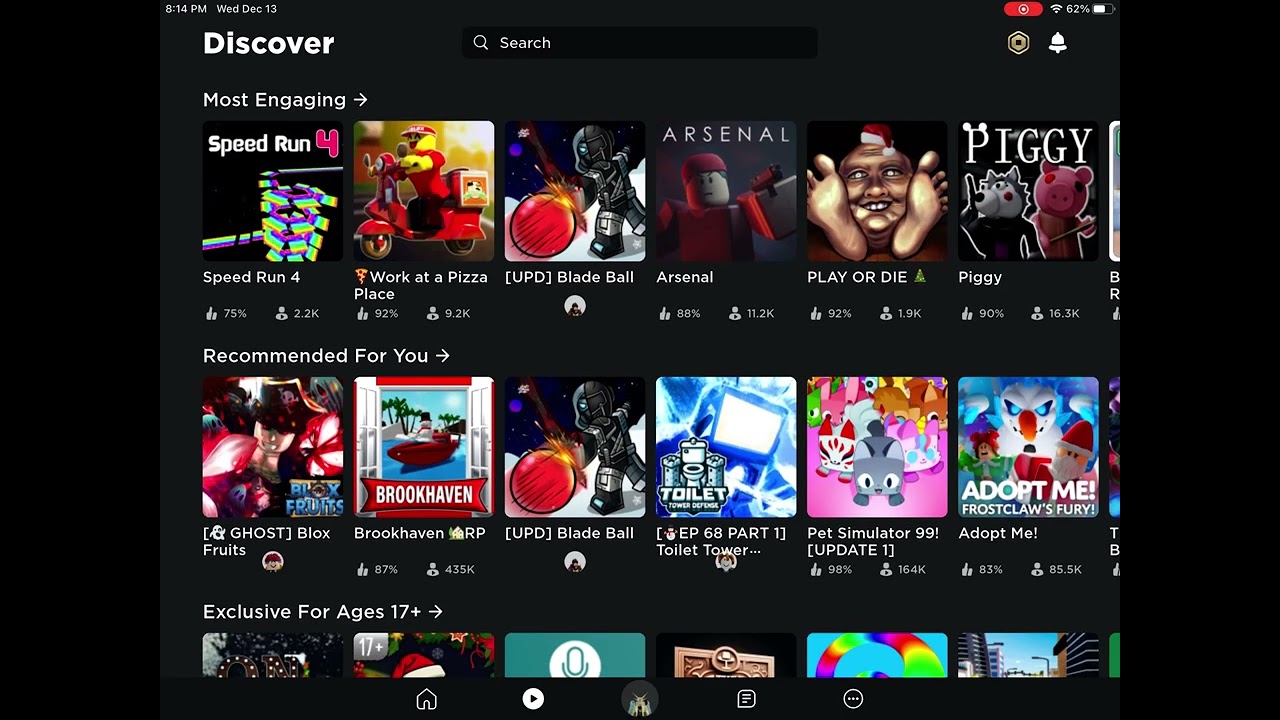The width and height of the screenshot is (1280, 720).
Task: Click the 16.3K player count under Piggy
Action: [1064, 313]
